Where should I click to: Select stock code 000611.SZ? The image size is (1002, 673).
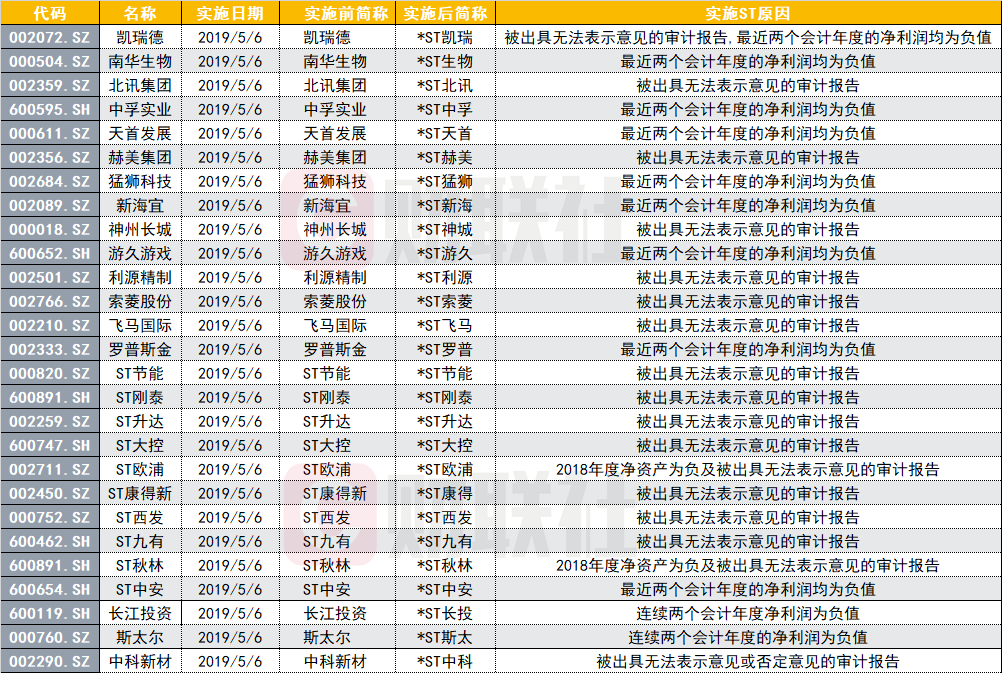click(x=50, y=134)
